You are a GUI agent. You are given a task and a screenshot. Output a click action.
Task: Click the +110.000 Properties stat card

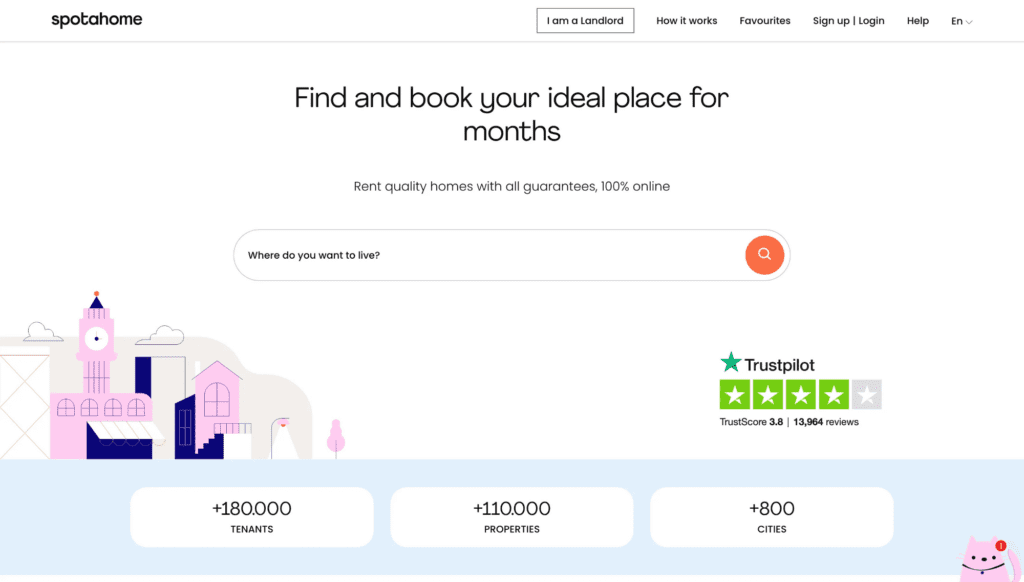click(x=512, y=517)
